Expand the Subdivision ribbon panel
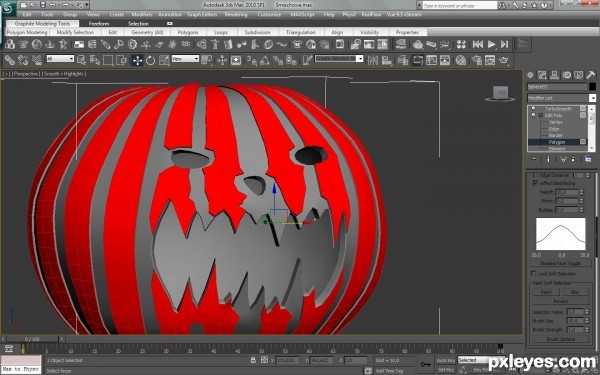Viewport: 600px width, 375px height. pos(257,32)
